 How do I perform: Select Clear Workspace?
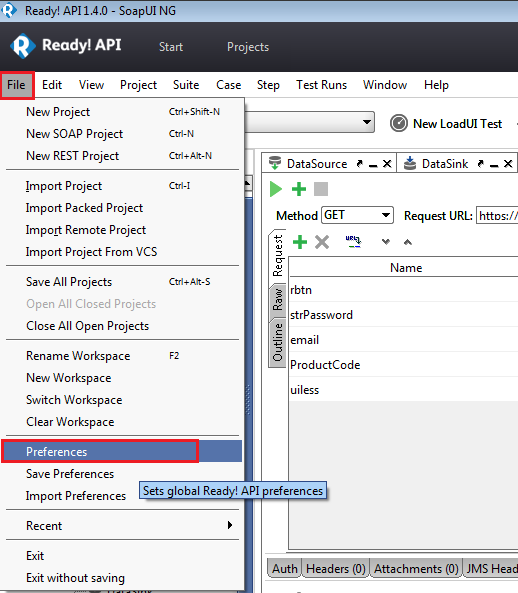(123, 422)
